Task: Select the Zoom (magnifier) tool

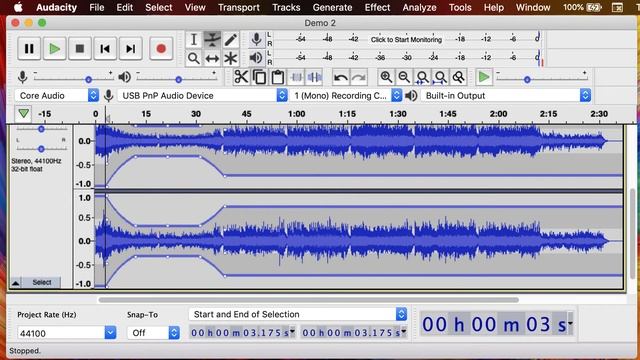Action: (193, 58)
